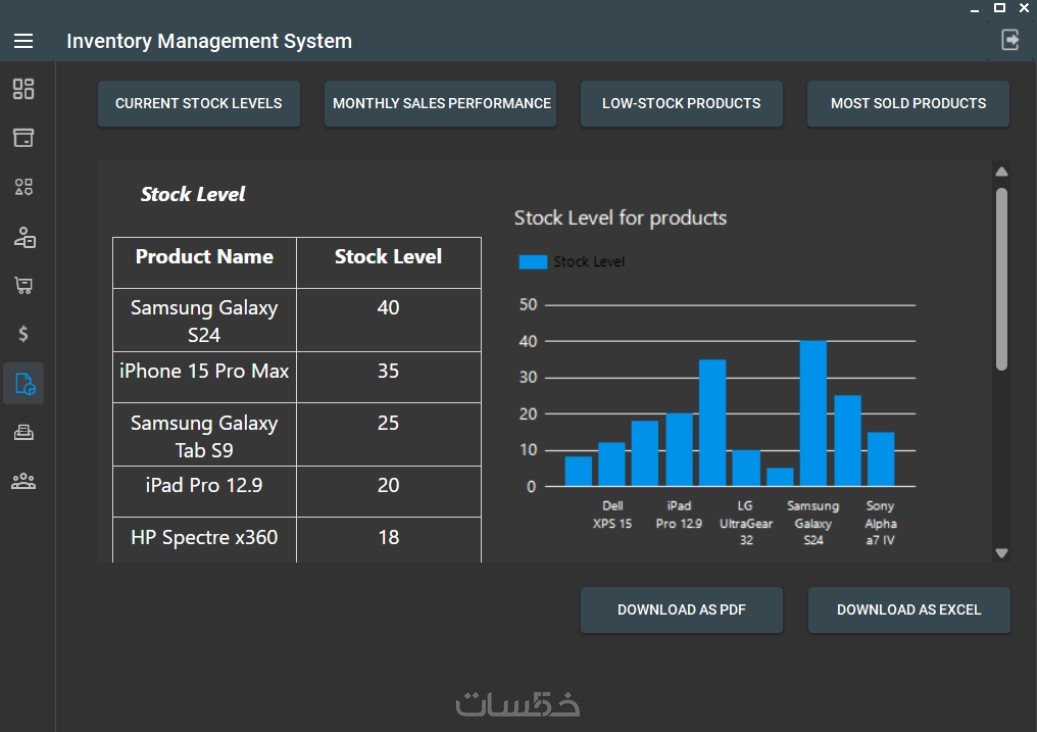Open the supplier person icon in sidebar
The image size is (1037, 732).
(x=24, y=237)
